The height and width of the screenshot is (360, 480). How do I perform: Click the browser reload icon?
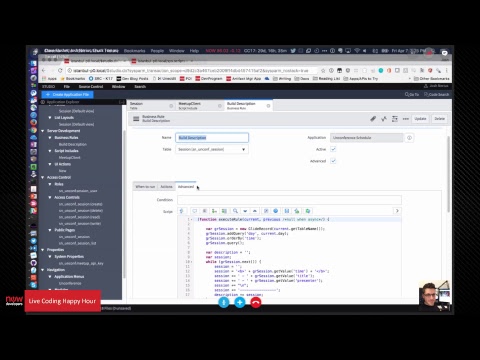click(60, 70)
